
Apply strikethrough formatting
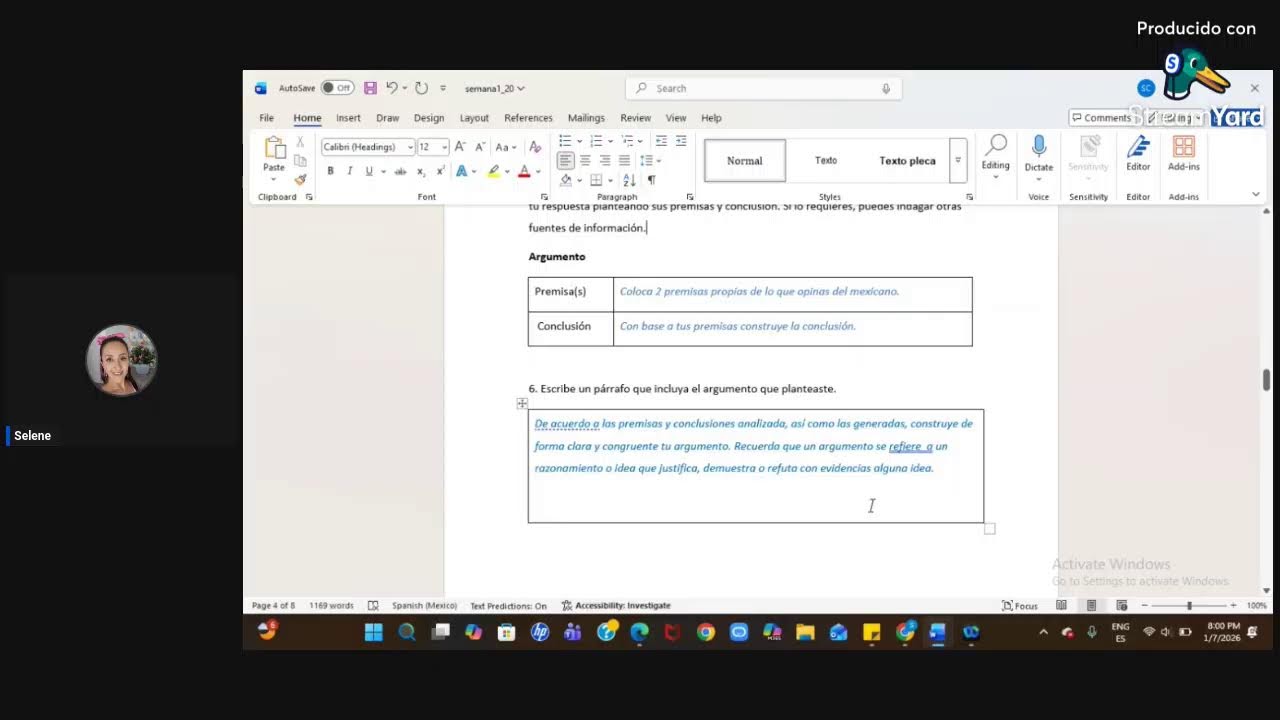(400, 172)
